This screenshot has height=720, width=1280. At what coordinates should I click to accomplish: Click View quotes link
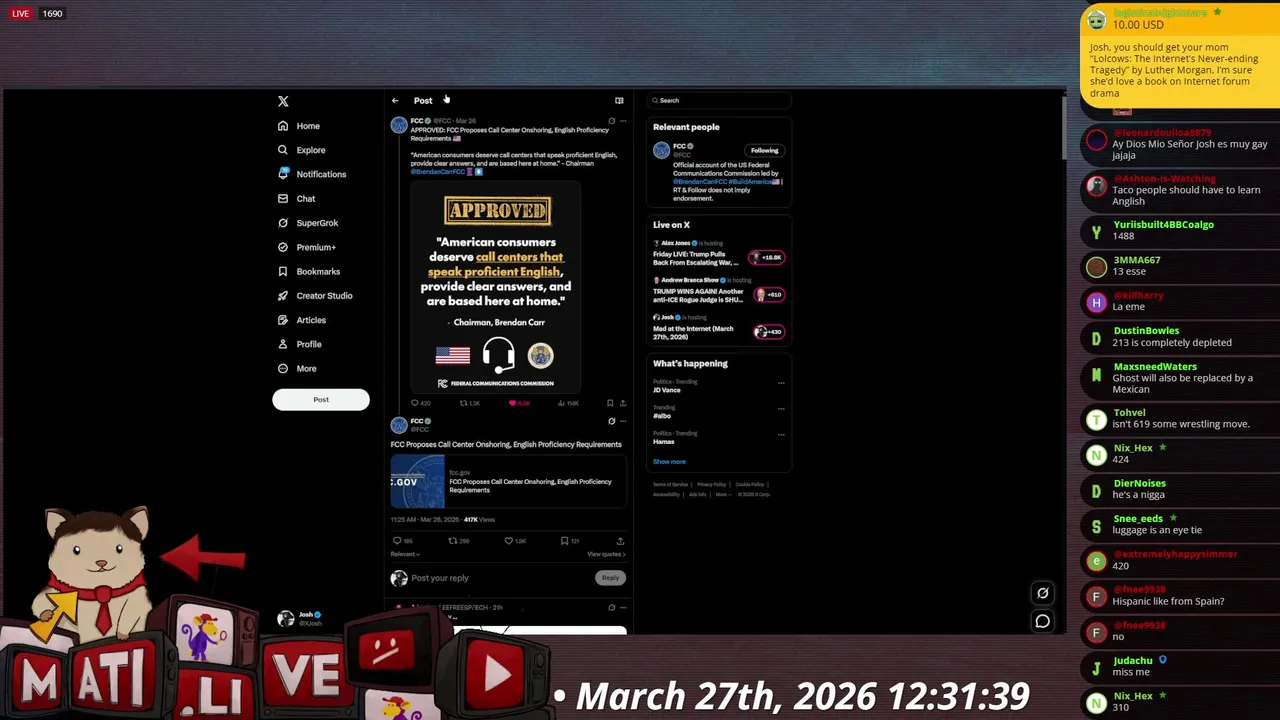pyautogui.click(x=606, y=554)
